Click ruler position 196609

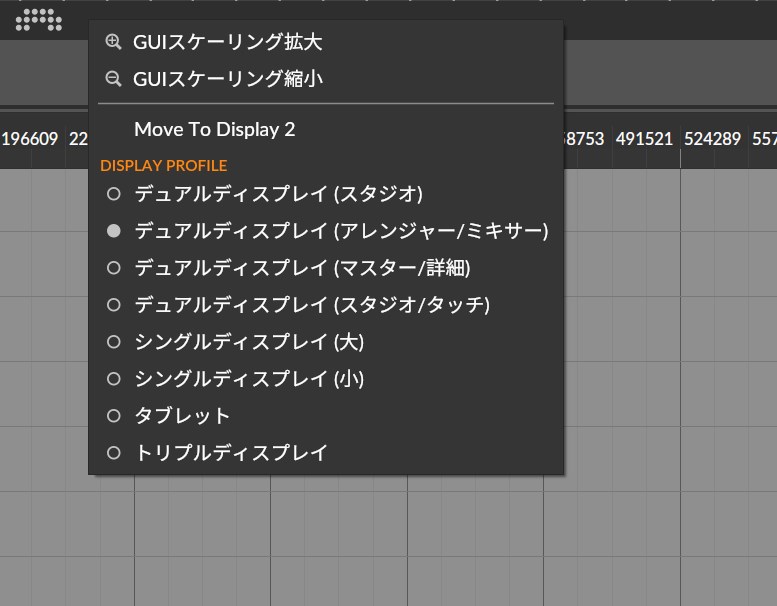click(x=30, y=139)
